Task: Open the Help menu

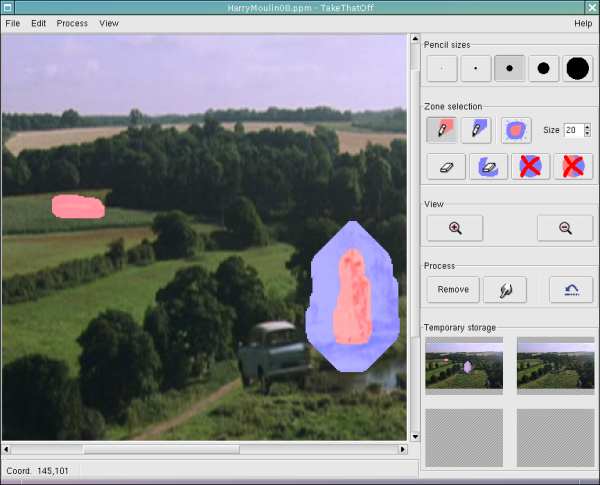Action: click(x=583, y=23)
